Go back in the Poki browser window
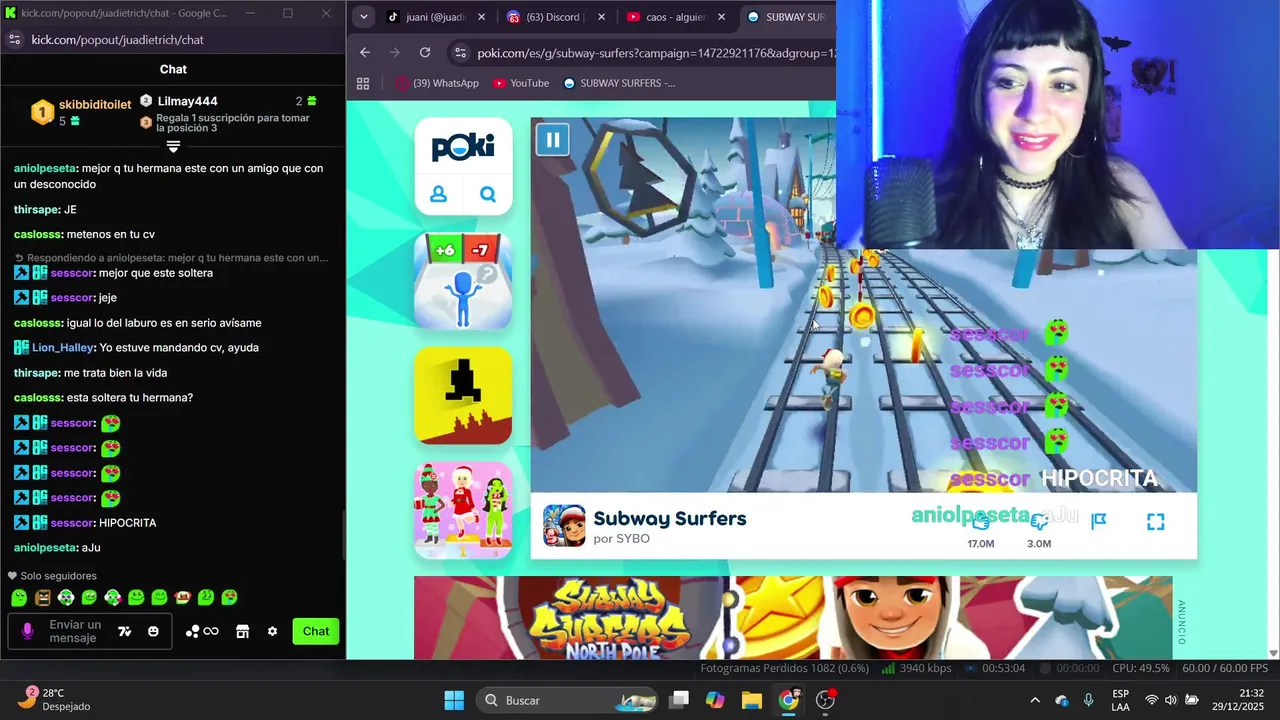The height and width of the screenshot is (720, 1280). click(x=365, y=52)
